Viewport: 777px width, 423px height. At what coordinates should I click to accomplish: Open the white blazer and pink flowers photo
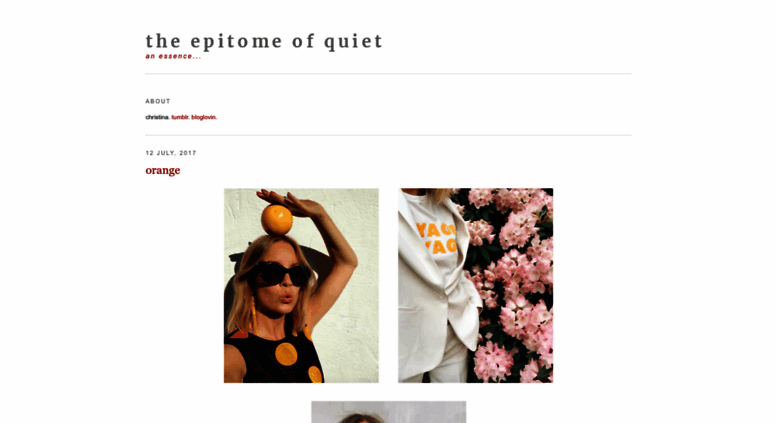coord(476,285)
